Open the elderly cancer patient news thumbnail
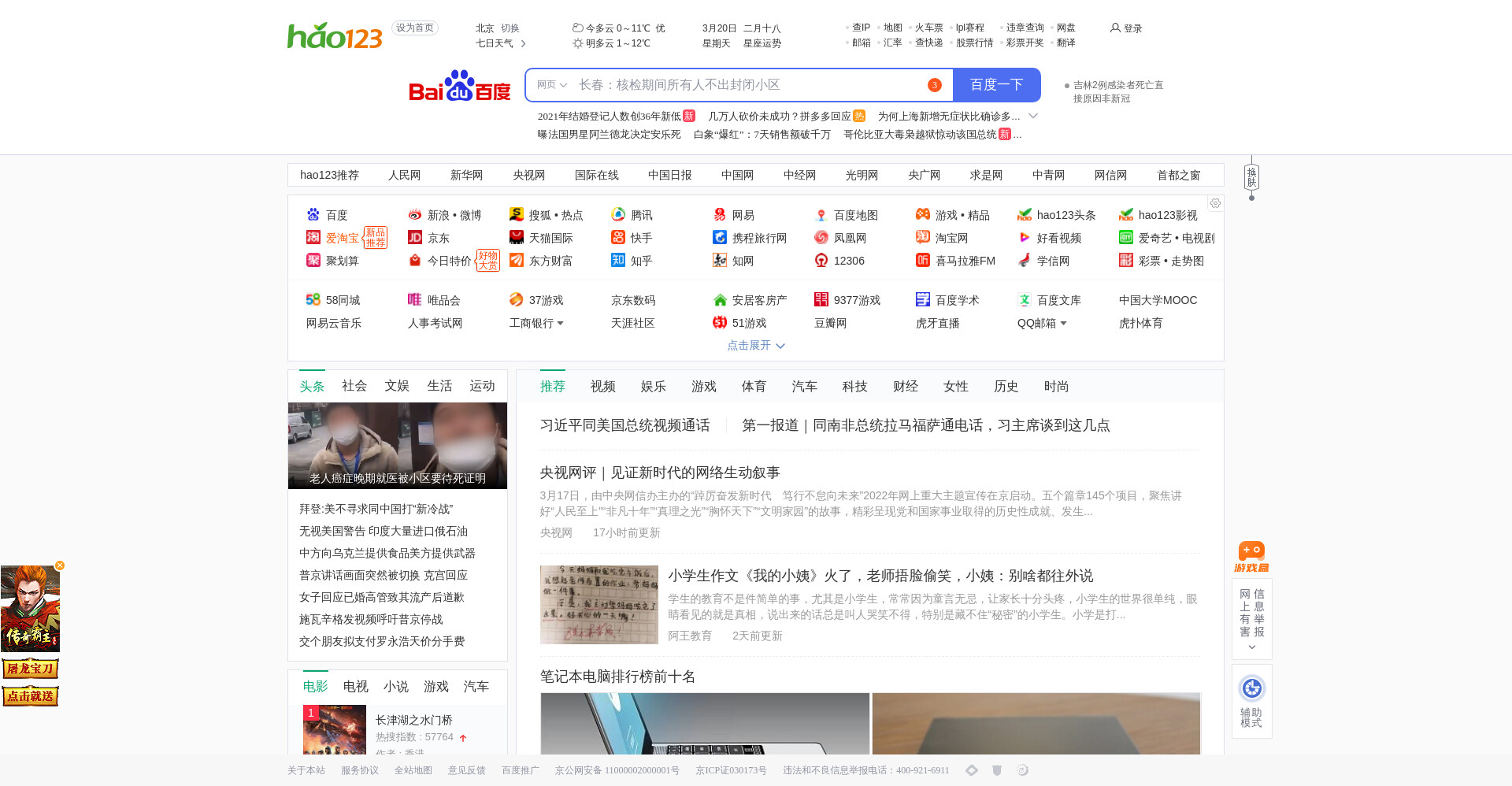 click(x=398, y=446)
